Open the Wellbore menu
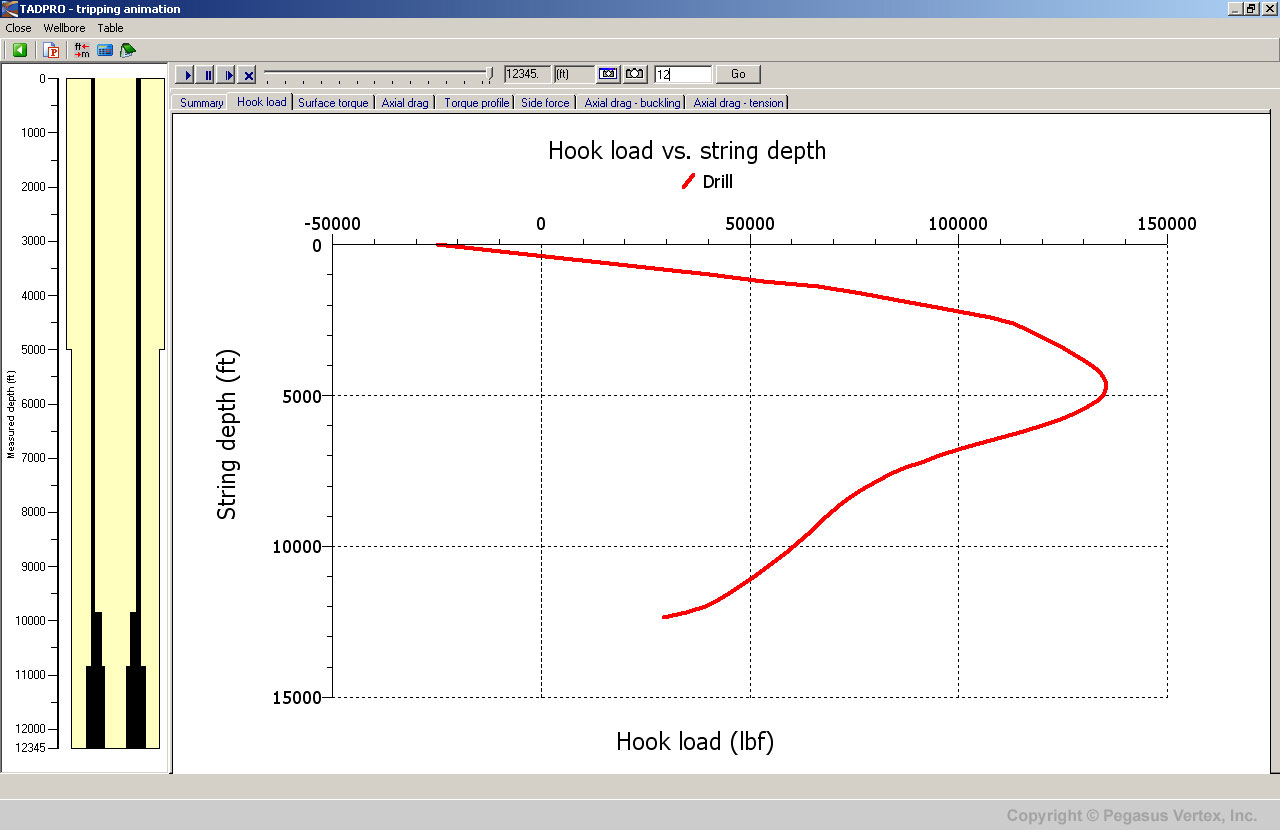1280x830 pixels. (64, 28)
